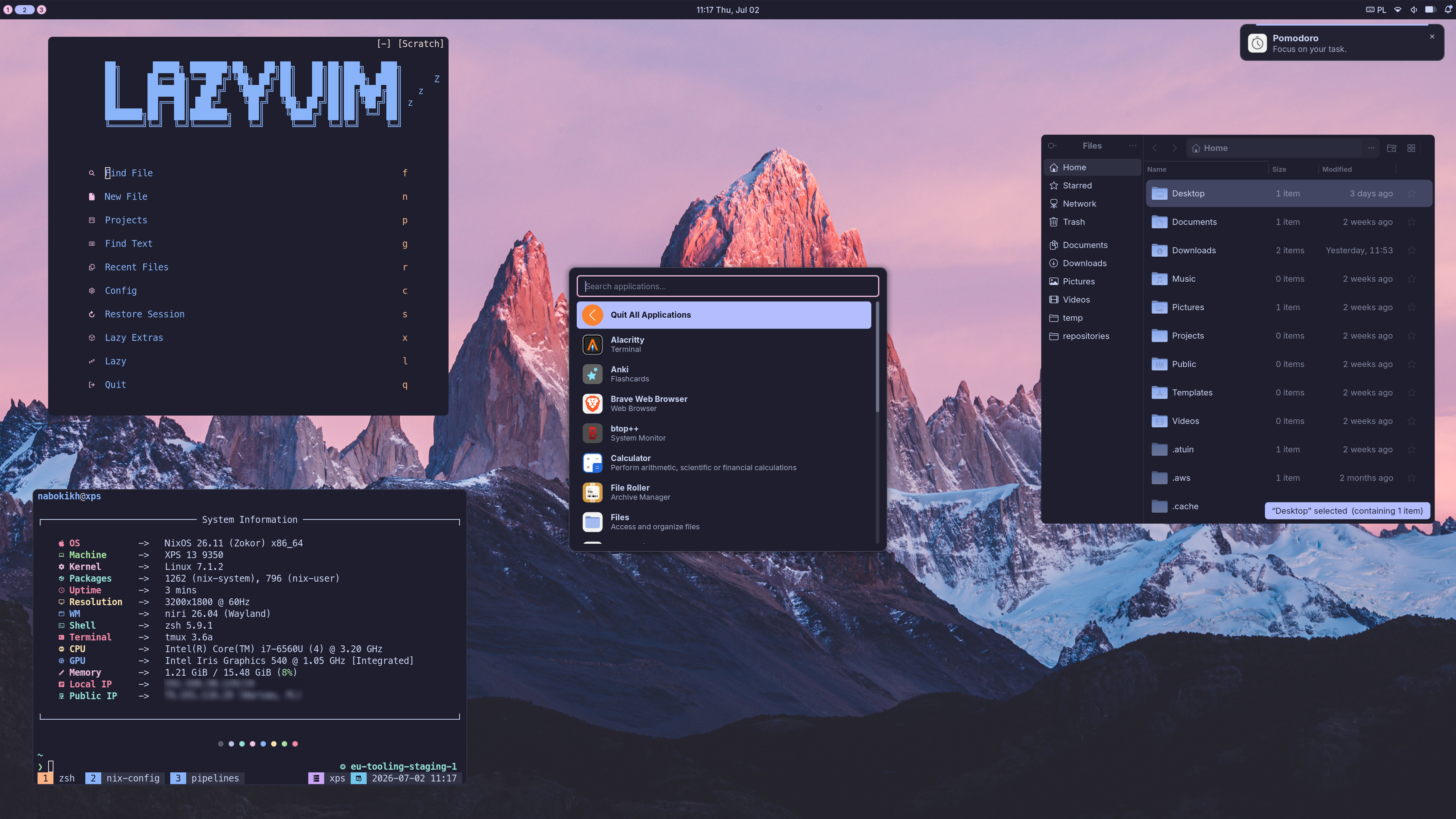
Task: Click the Wi-Fi icon in top bar
Action: coord(1398,9)
